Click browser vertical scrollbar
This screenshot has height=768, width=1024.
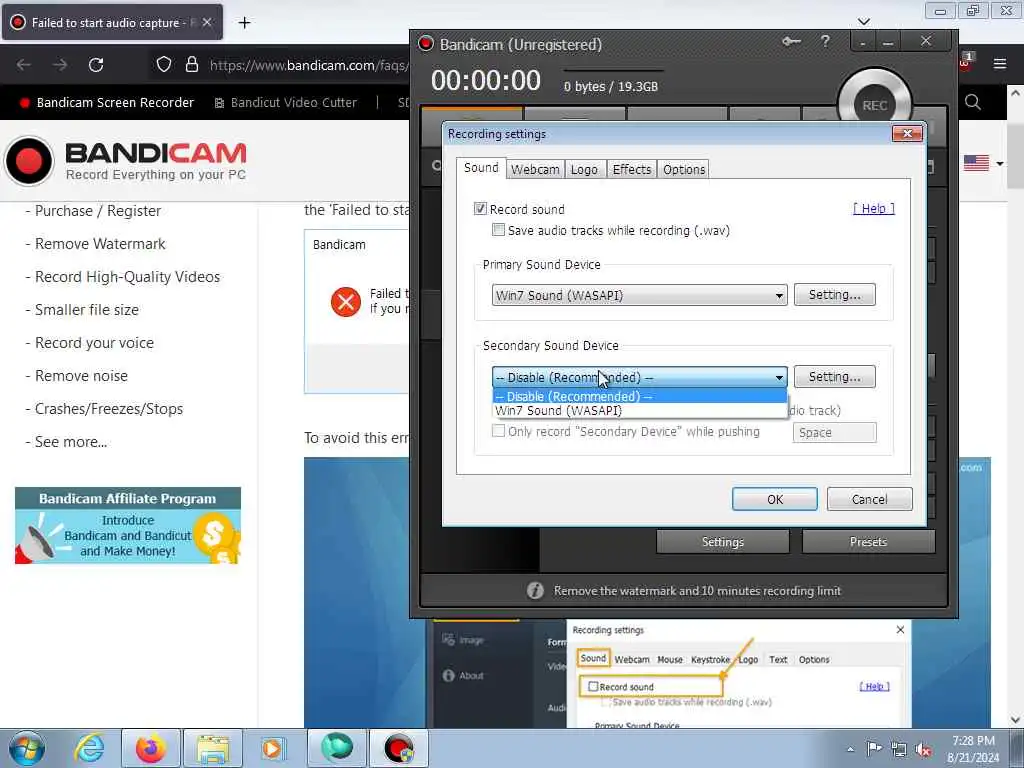(1015, 405)
